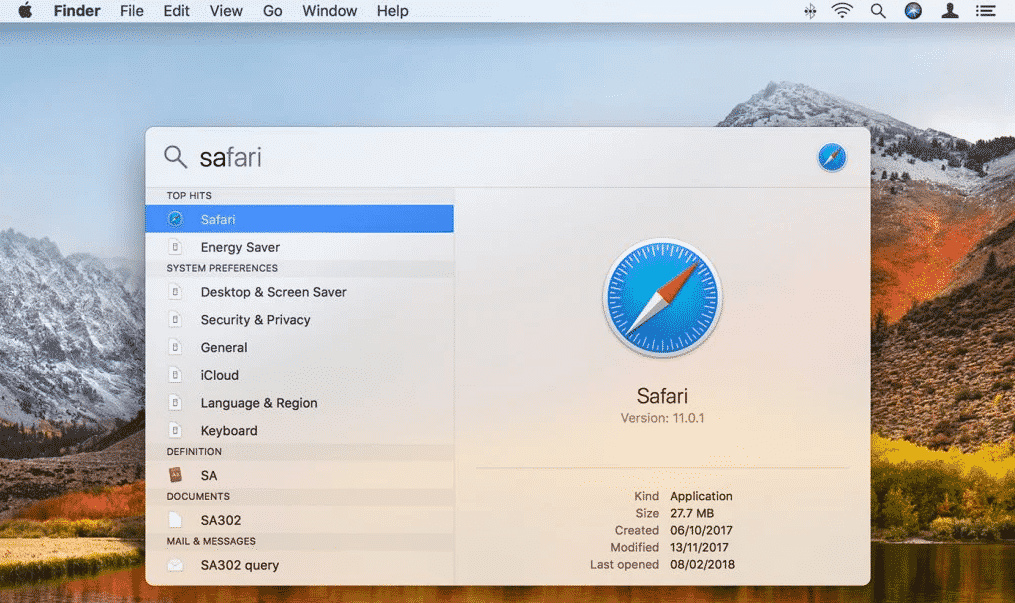Screen dimensions: 1015x603
Task: Click the lightbulb icon beside Energy Saver
Action: [178, 246]
